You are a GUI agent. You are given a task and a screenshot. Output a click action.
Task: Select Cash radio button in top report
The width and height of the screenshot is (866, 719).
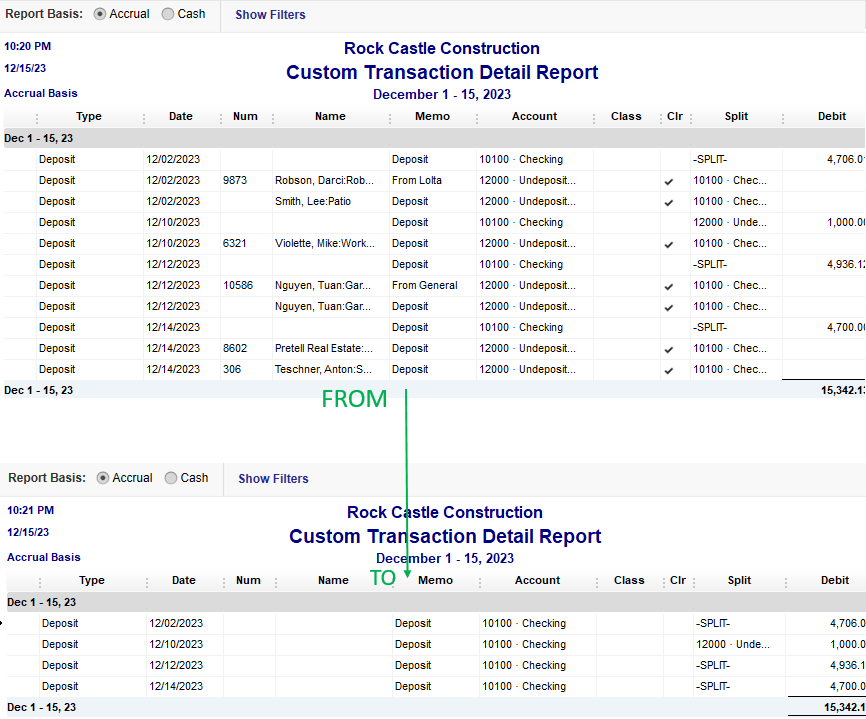click(167, 14)
